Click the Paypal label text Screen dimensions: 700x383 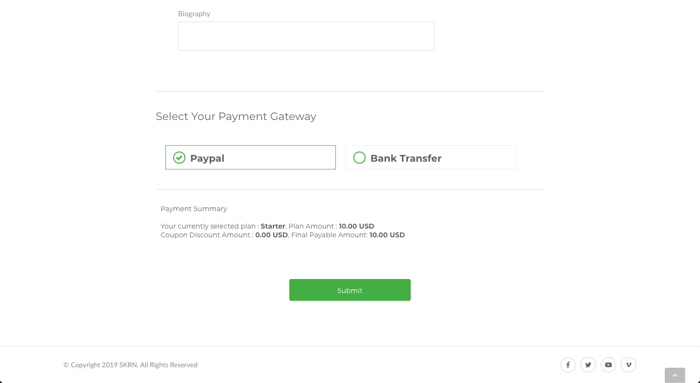click(207, 158)
